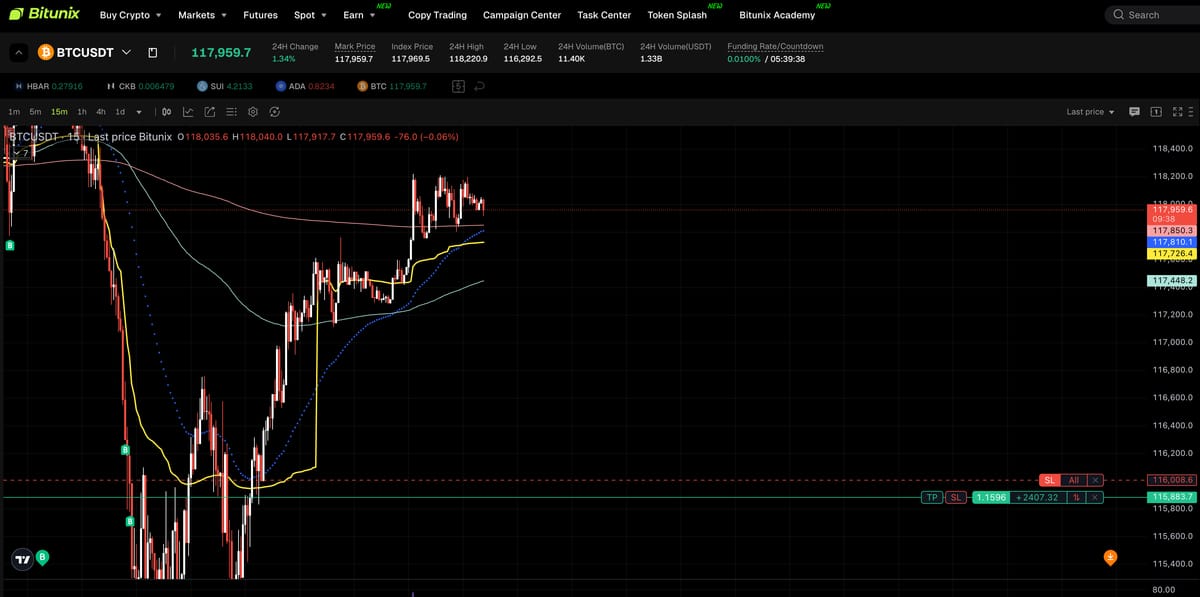Image resolution: width=1200 pixels, height=597 pixels.
Task: Expand the 7 indicators legend chevron
Action: pyautogui.click(x=15, y=153)
